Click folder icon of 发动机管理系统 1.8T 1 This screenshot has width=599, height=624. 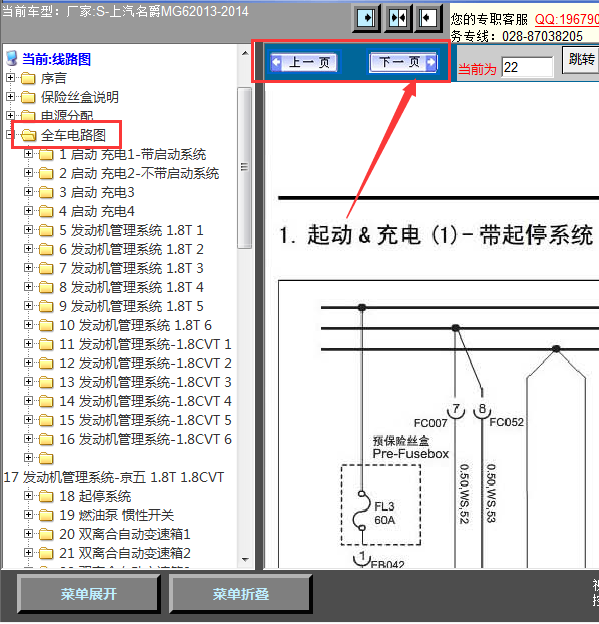pos(46,230)
